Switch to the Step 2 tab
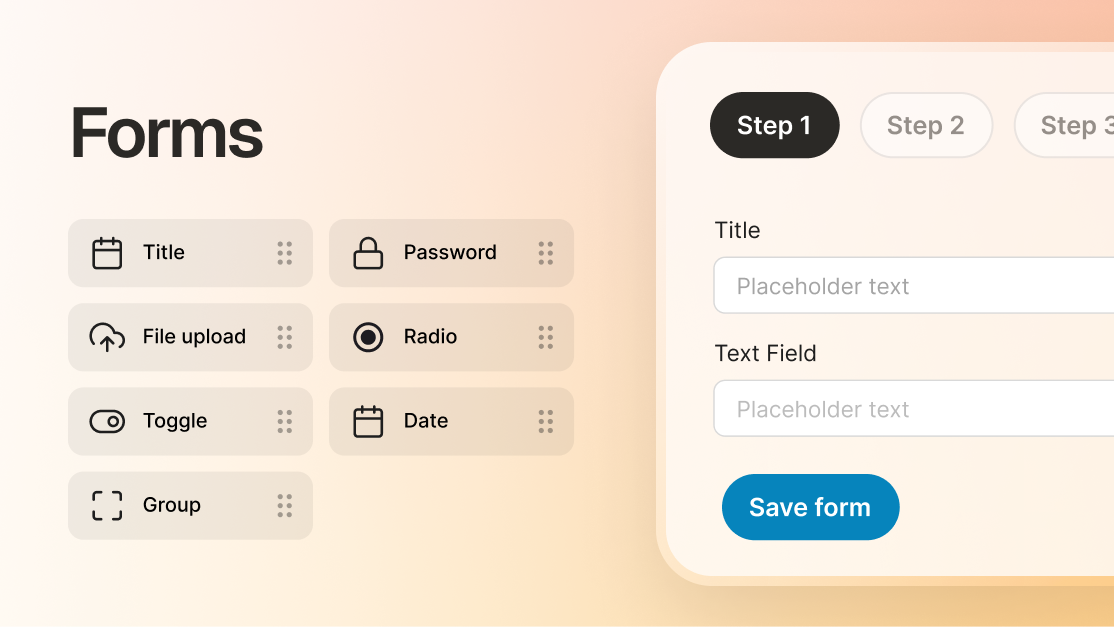The image size is (1114, 627). pos(926,125)
